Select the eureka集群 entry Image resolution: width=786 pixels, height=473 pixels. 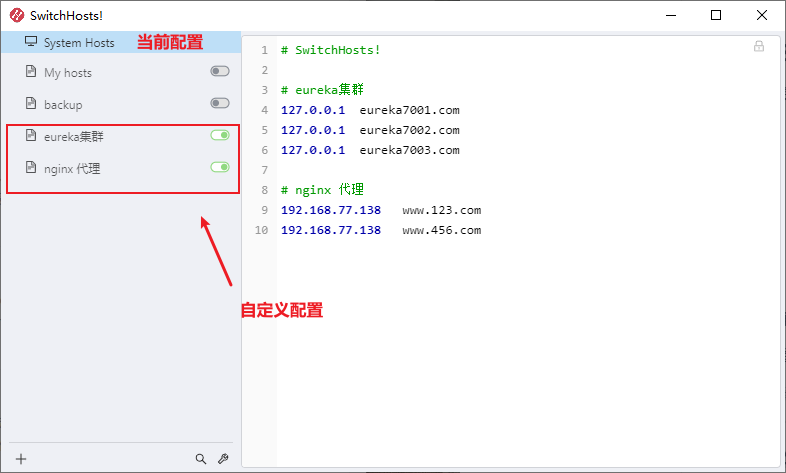click(x=121, y=136)
